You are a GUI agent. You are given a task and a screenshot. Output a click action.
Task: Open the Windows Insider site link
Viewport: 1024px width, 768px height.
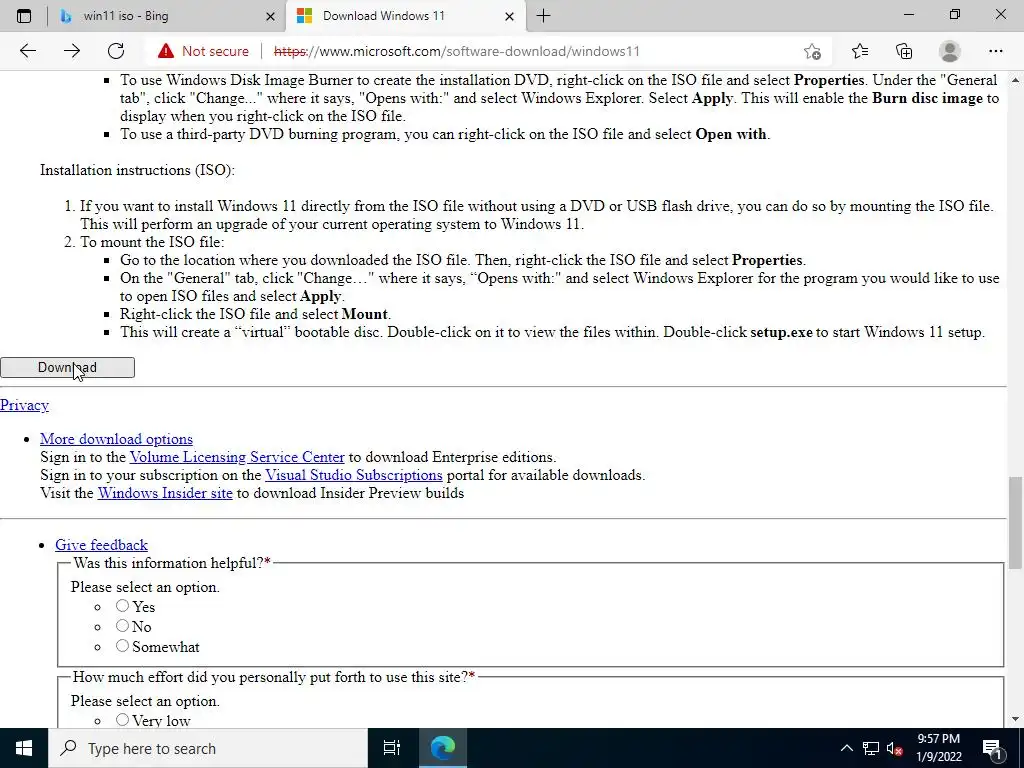pyautogui.click(x=165, y=493)
